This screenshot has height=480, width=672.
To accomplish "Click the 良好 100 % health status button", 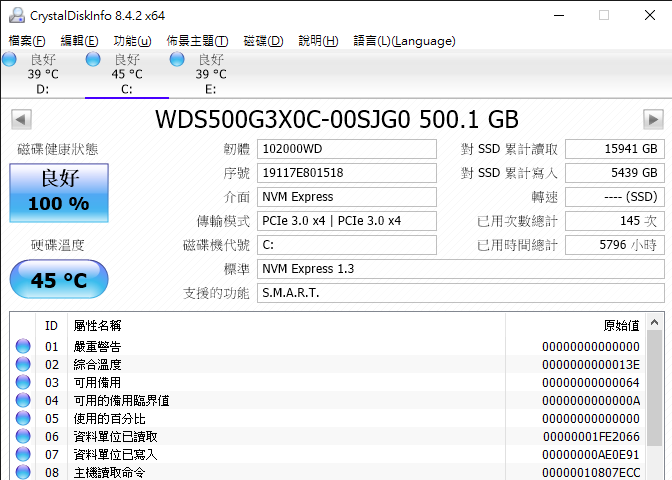I will point(59,192).
